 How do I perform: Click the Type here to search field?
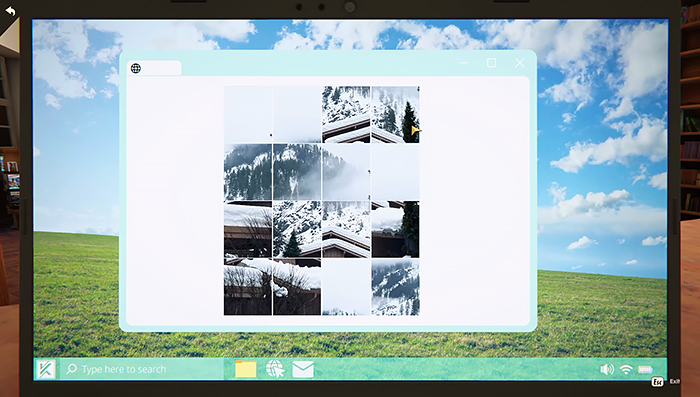click(142, 369)
